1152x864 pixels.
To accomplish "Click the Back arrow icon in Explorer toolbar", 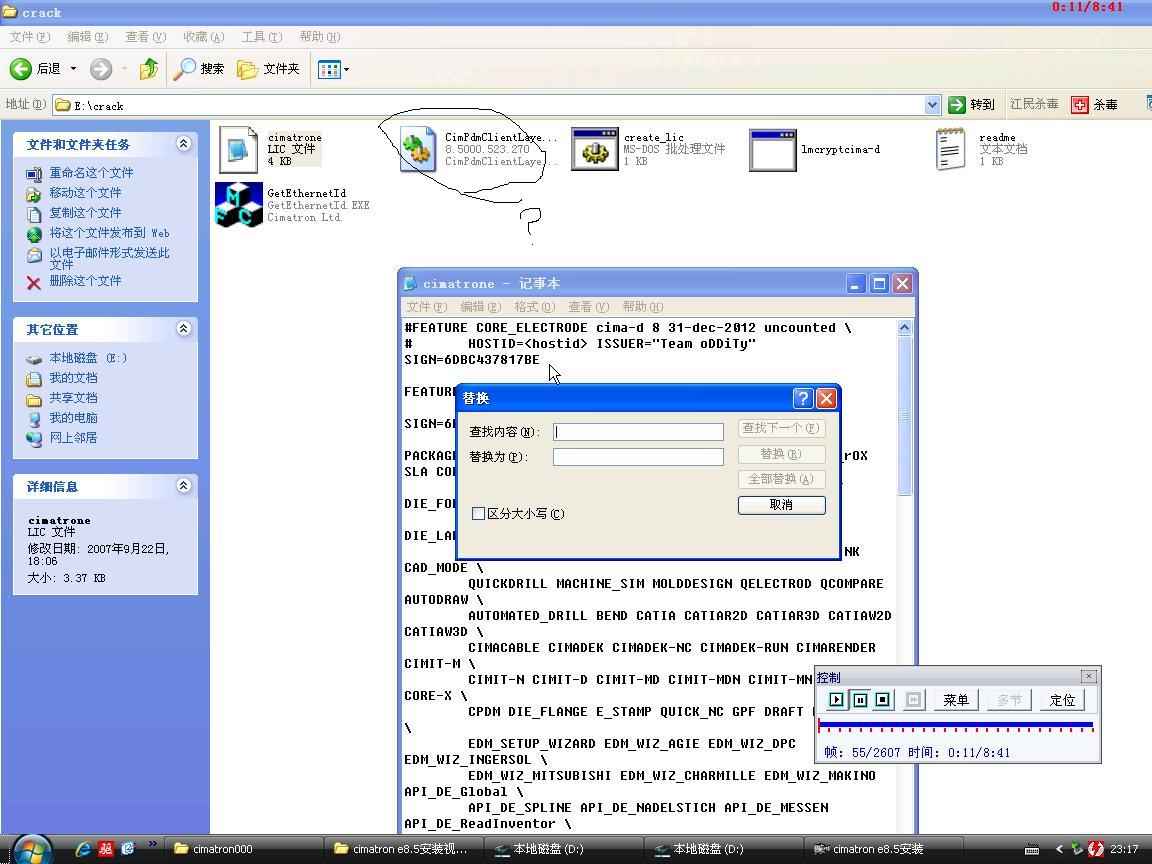I will [21, 69].
